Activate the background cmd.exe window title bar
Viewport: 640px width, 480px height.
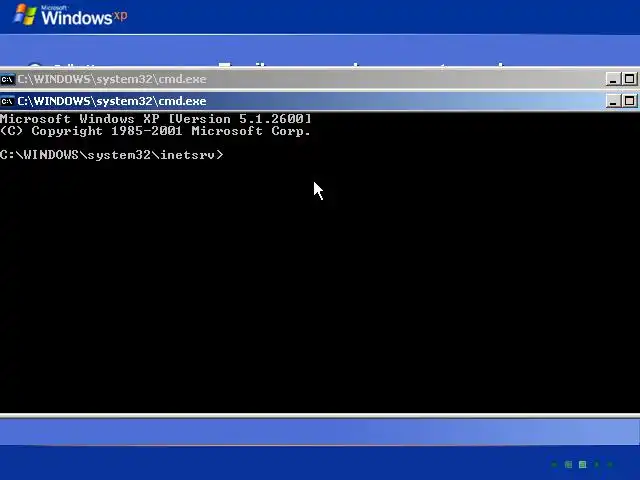pyautogui.click(x=310, y=79)
